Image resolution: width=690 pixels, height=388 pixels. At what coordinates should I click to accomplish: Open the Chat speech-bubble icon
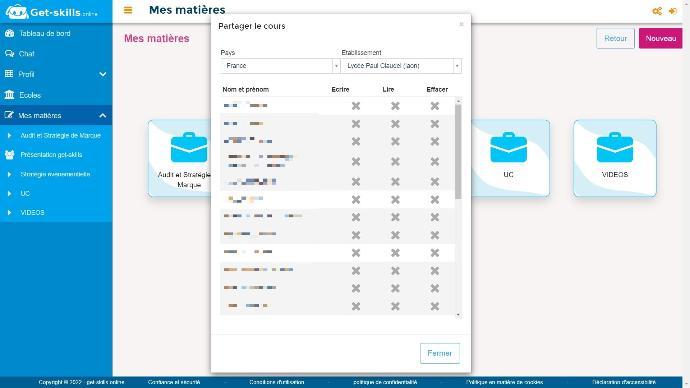[9, 54]
